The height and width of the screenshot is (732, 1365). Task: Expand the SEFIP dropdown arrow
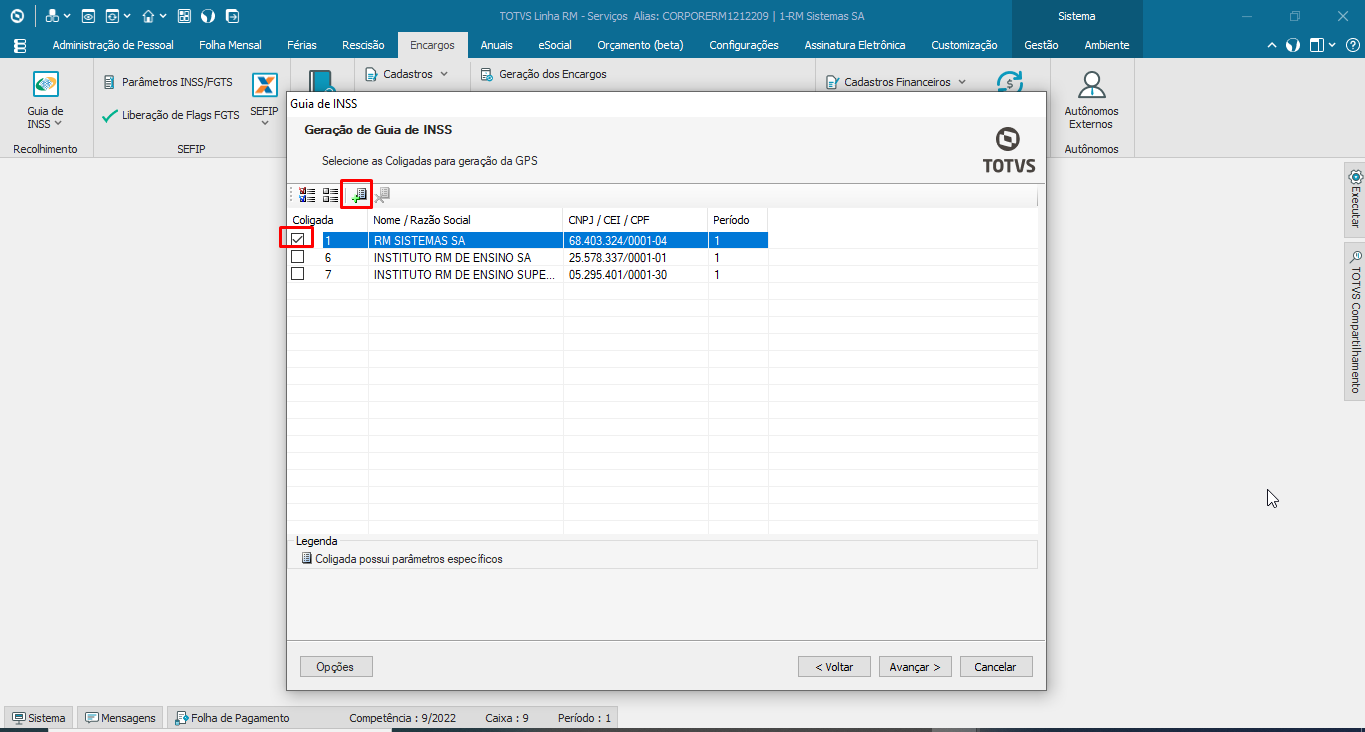[x=265, y=124]
